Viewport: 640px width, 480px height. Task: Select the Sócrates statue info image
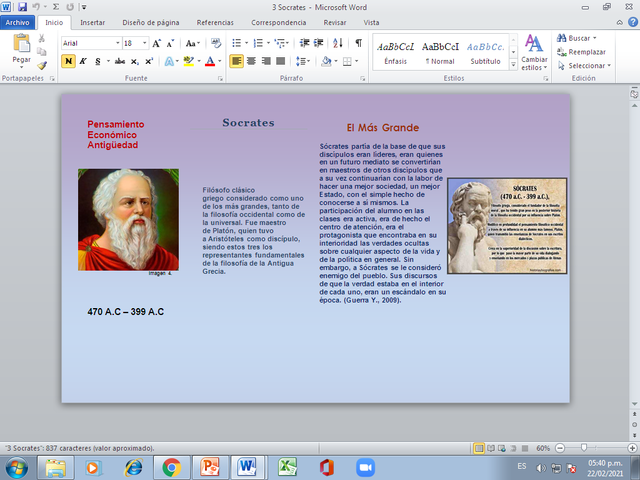pos(507,226)
